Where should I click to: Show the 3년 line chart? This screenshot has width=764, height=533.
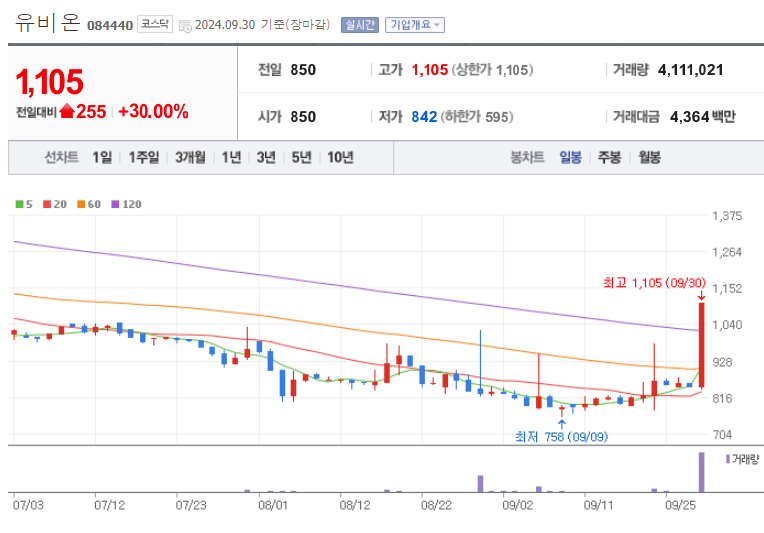(266, 157)
